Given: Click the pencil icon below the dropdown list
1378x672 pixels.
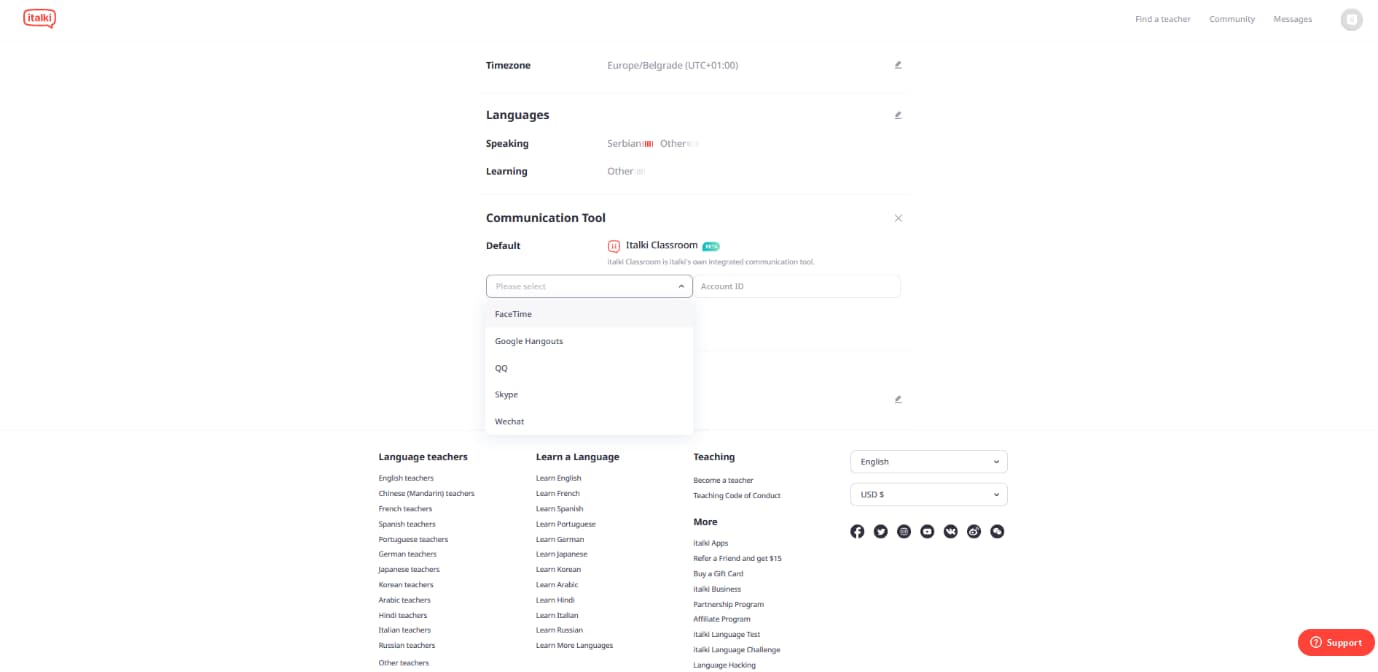Looking at the screenshot, I should point(898,399).
